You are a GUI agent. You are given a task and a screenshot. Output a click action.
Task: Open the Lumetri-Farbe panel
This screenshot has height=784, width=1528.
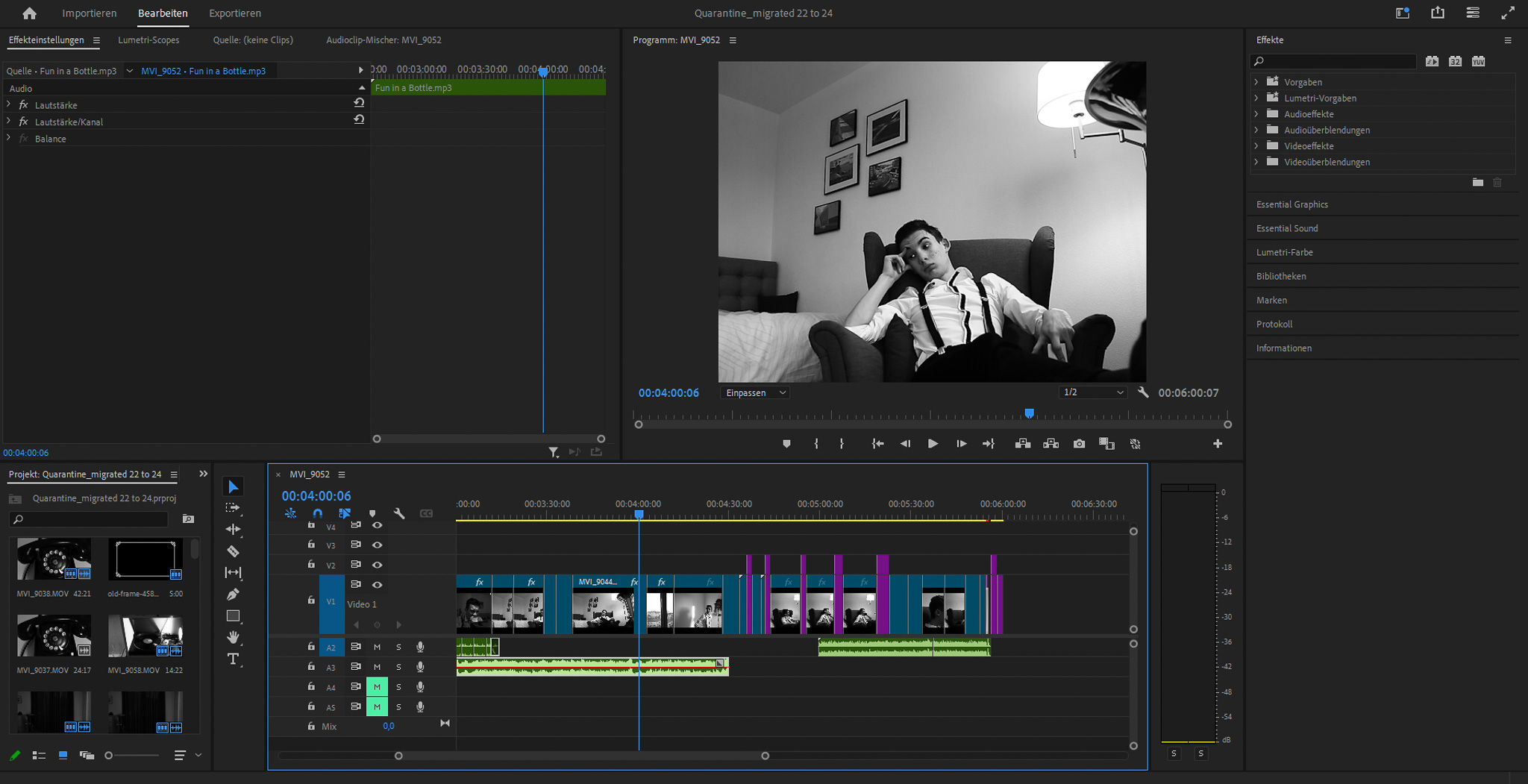coord(1284,252)
